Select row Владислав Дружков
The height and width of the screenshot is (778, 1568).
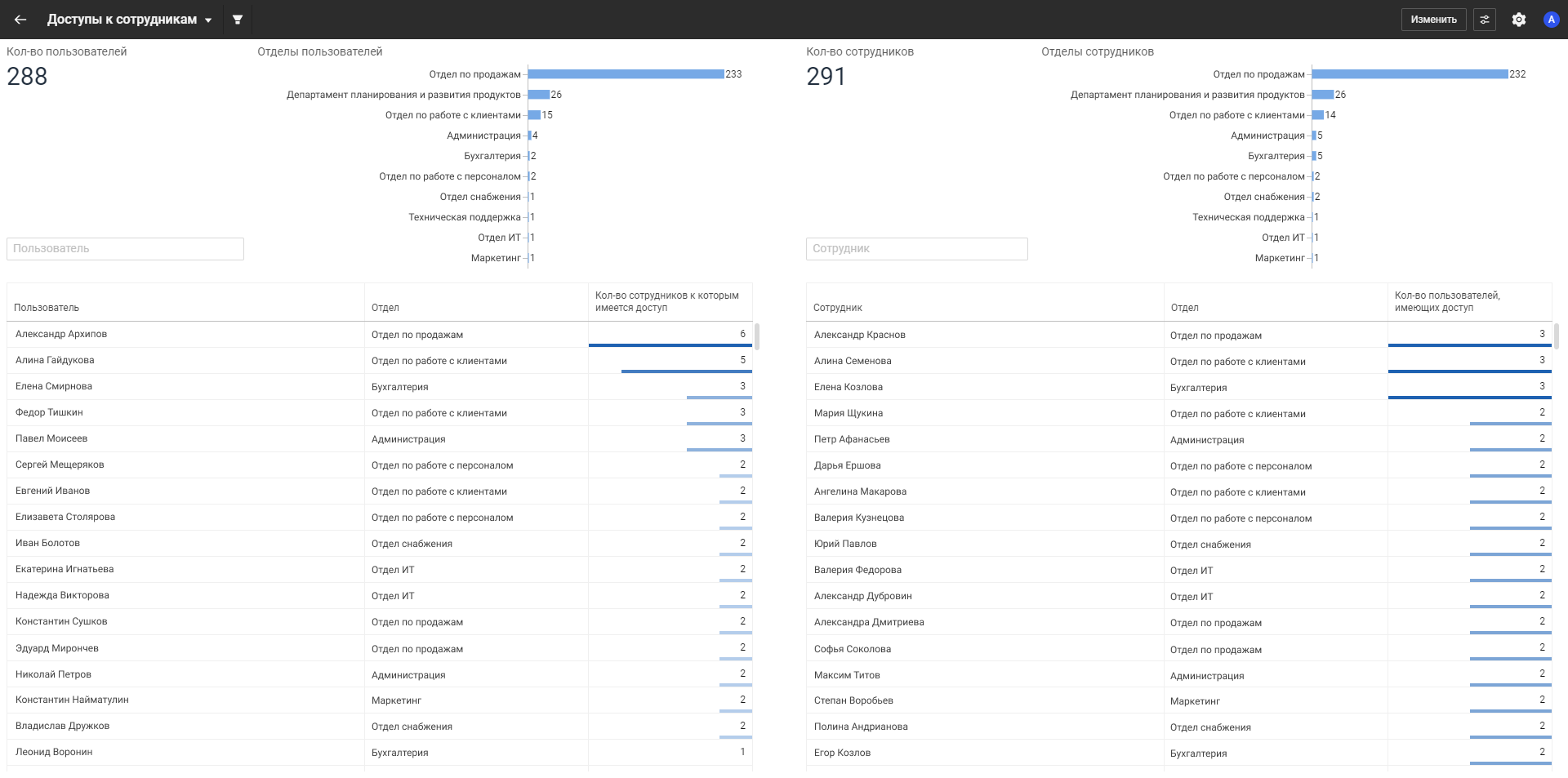coord(379,727)
